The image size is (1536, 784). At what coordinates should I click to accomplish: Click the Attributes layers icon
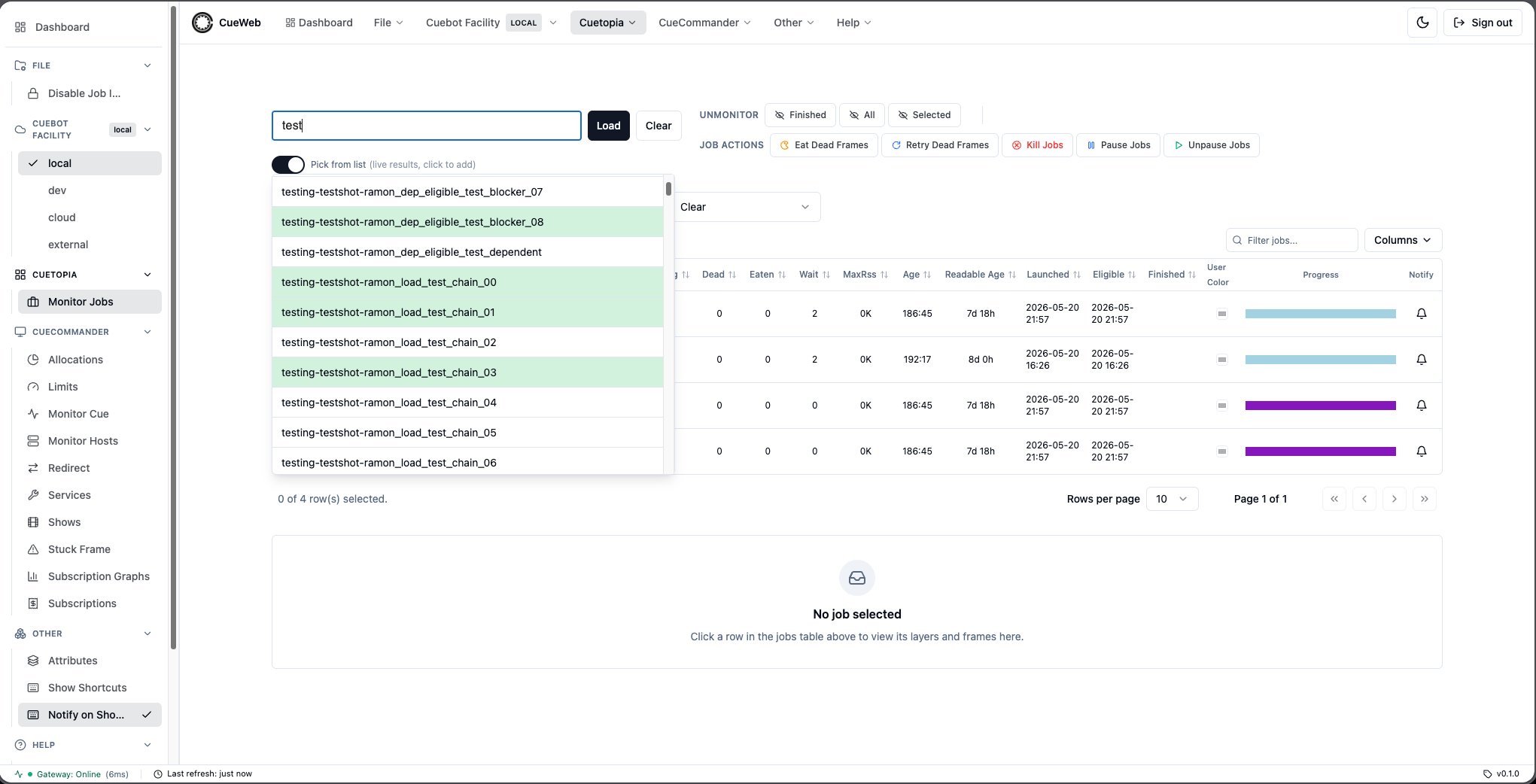coord(33,661)
